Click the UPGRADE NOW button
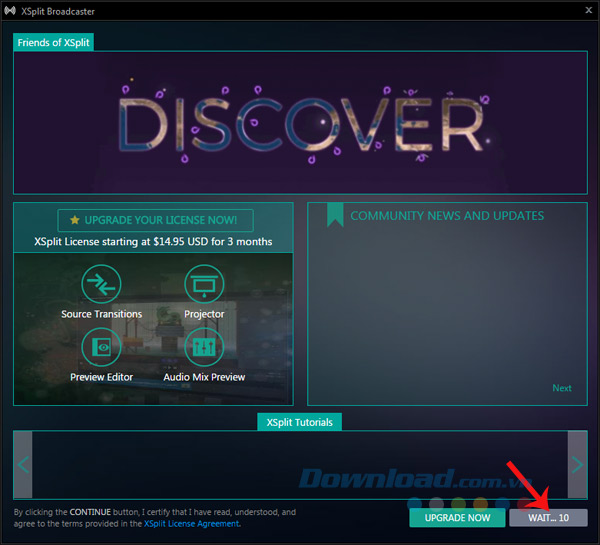This screenshot has height=545, width=600. tap(457, 518)
